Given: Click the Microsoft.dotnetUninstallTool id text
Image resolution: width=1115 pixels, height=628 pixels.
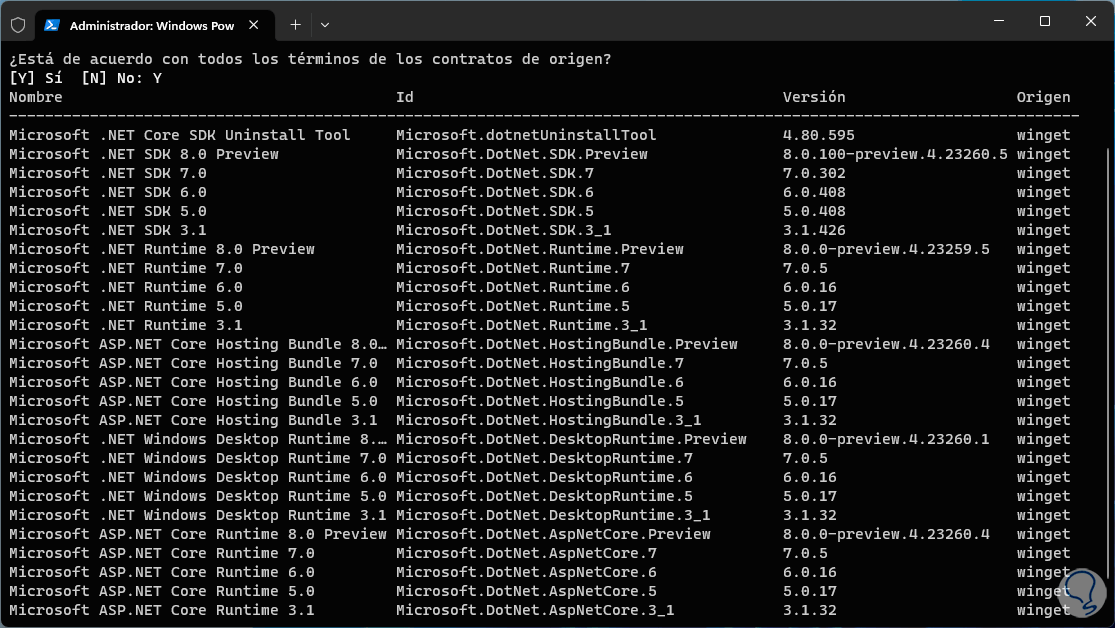Looking at the screenshot, I should coord(526,135).
